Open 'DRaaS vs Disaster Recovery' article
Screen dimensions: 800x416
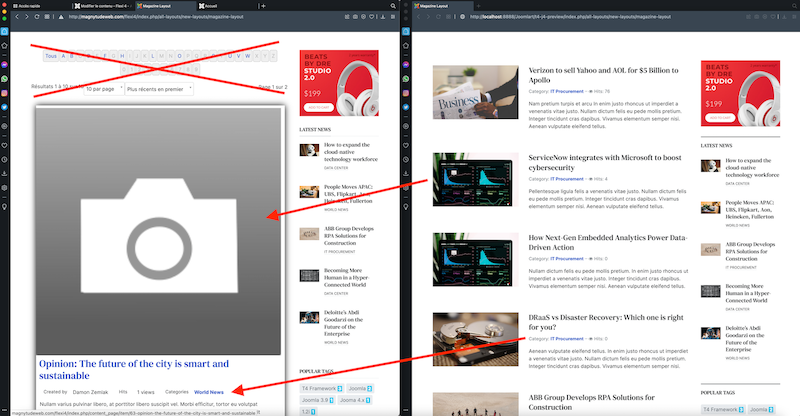606,322
